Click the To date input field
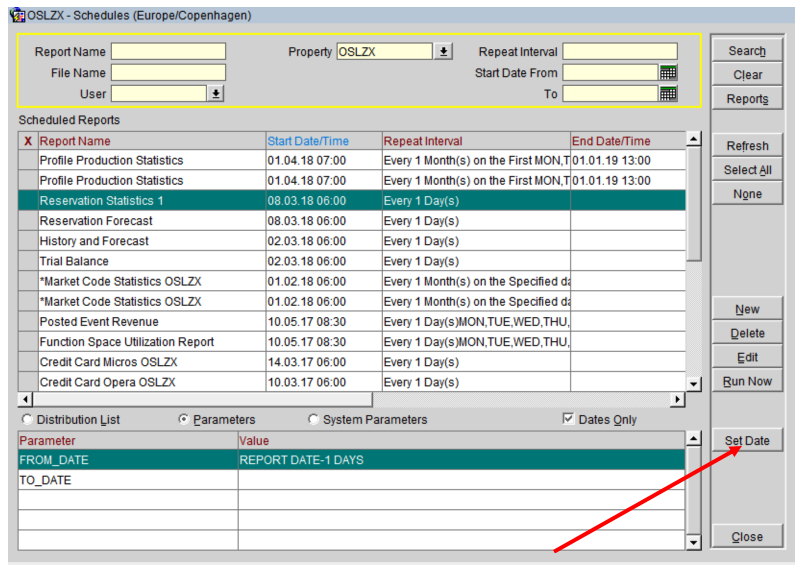Image resolution: width=803 pixels, height=571 pixels. pos(610,94)
